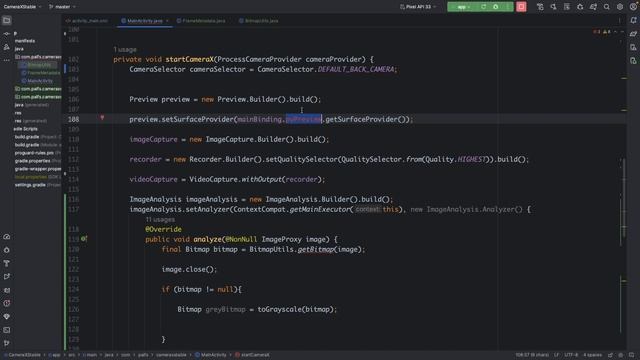The image size is (640, 360).
Task: Click the '11 usages' hint above @Override
Action: coord(160,220)
